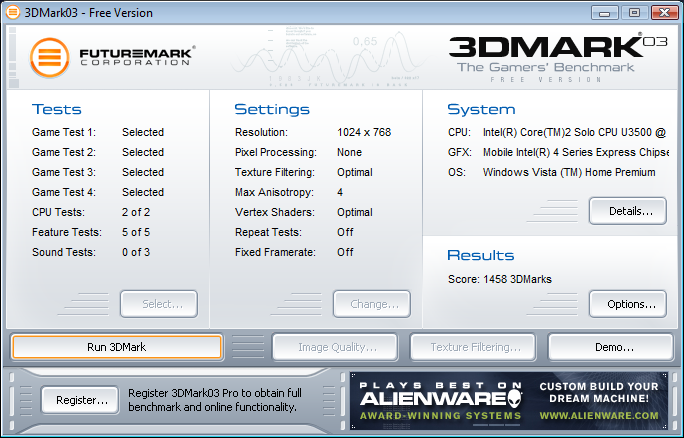
Task: Click the OS 'Windows Vista (TM) Home Premium' text
Action: [x=569, y=172]
